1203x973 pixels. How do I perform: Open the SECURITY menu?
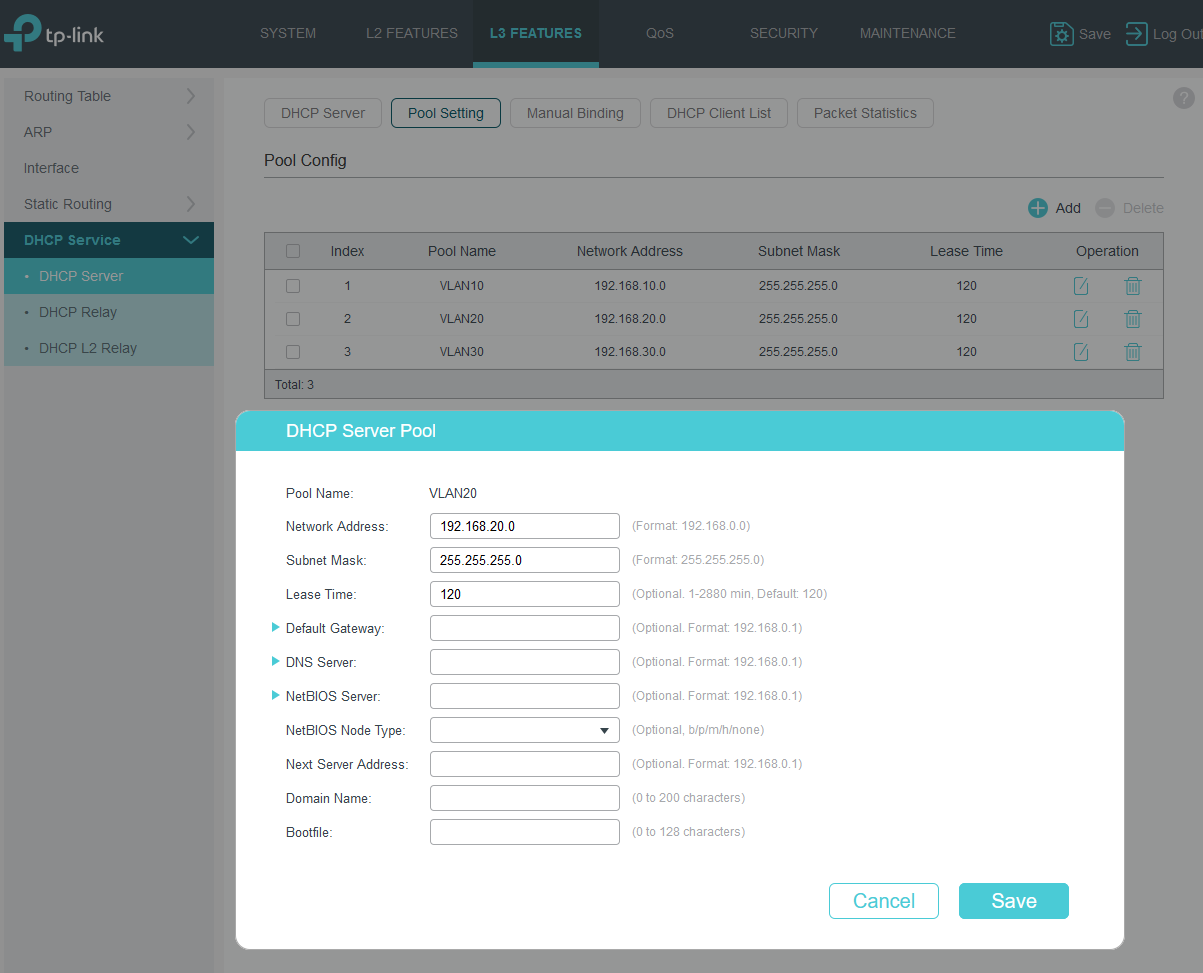point(784,33)
